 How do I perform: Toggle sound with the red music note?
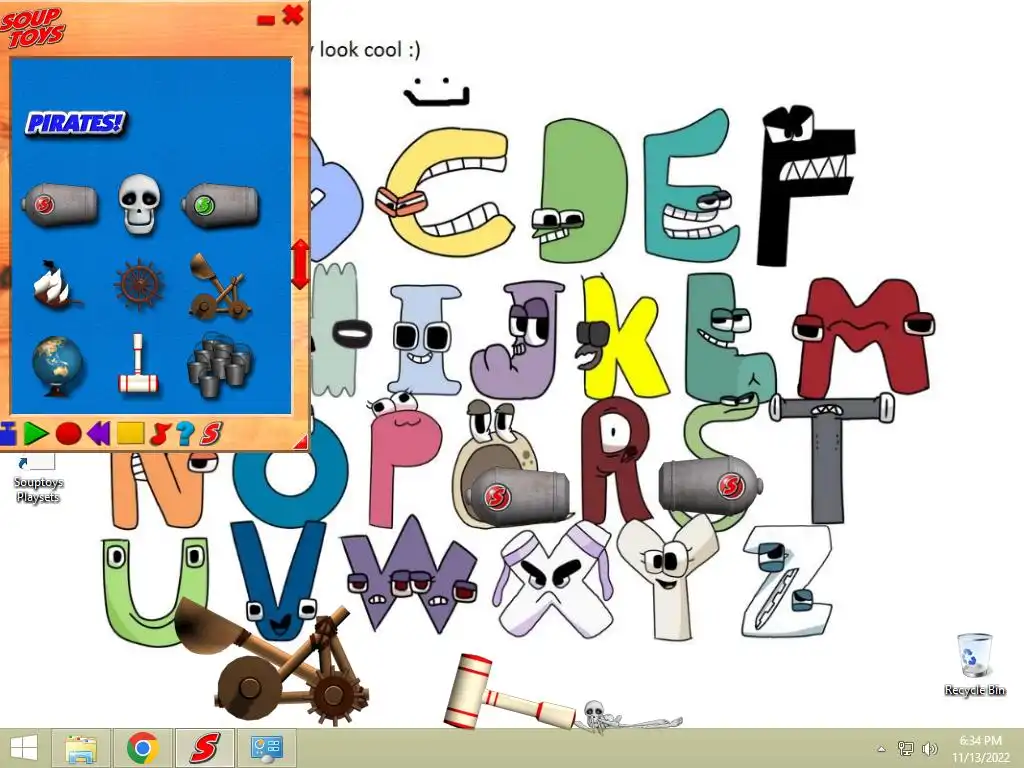pos(159,434)
